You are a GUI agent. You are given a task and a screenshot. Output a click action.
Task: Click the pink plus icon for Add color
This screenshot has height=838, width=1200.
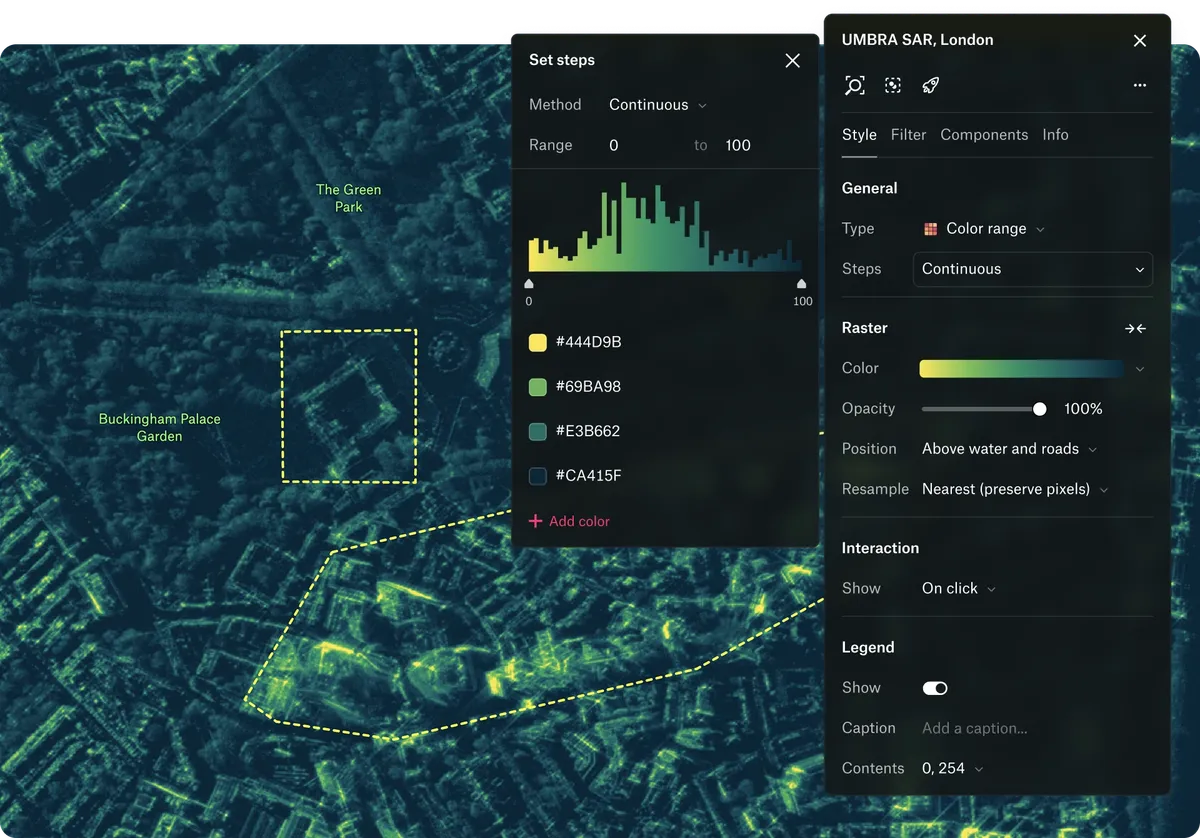pyautogui.click(x=535, y=521)
